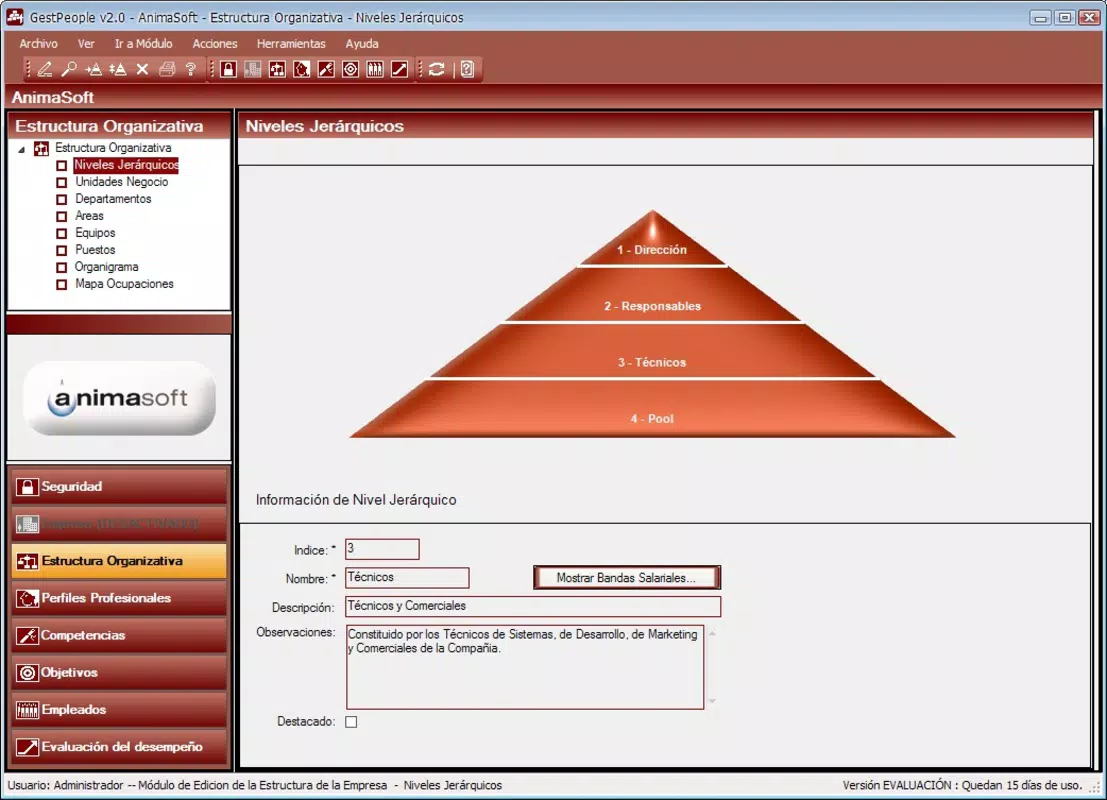Select Niveles Jerárquicos in the tree
Viewport: 1107px width, 800px height.
click(126, 165)
